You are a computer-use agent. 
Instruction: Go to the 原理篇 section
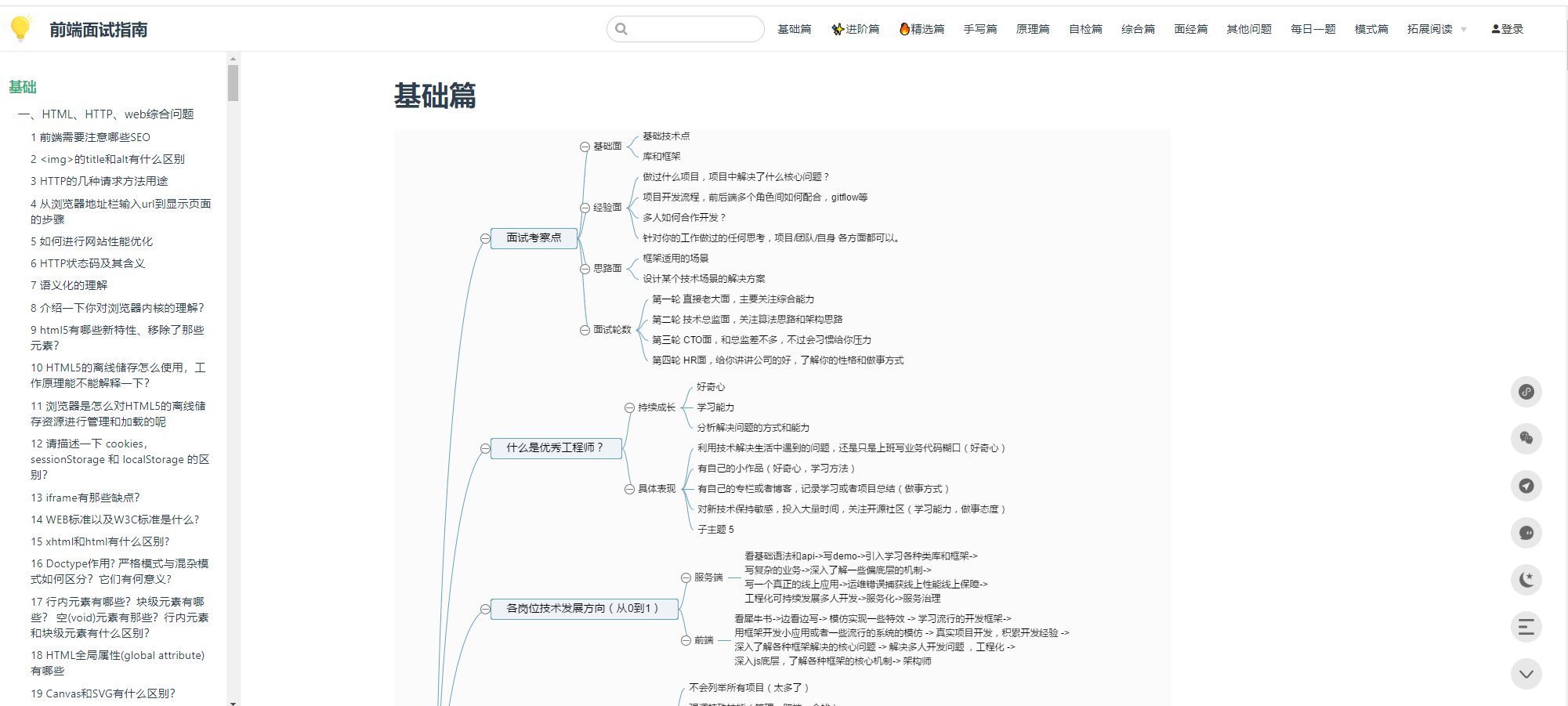(1033, 29)
